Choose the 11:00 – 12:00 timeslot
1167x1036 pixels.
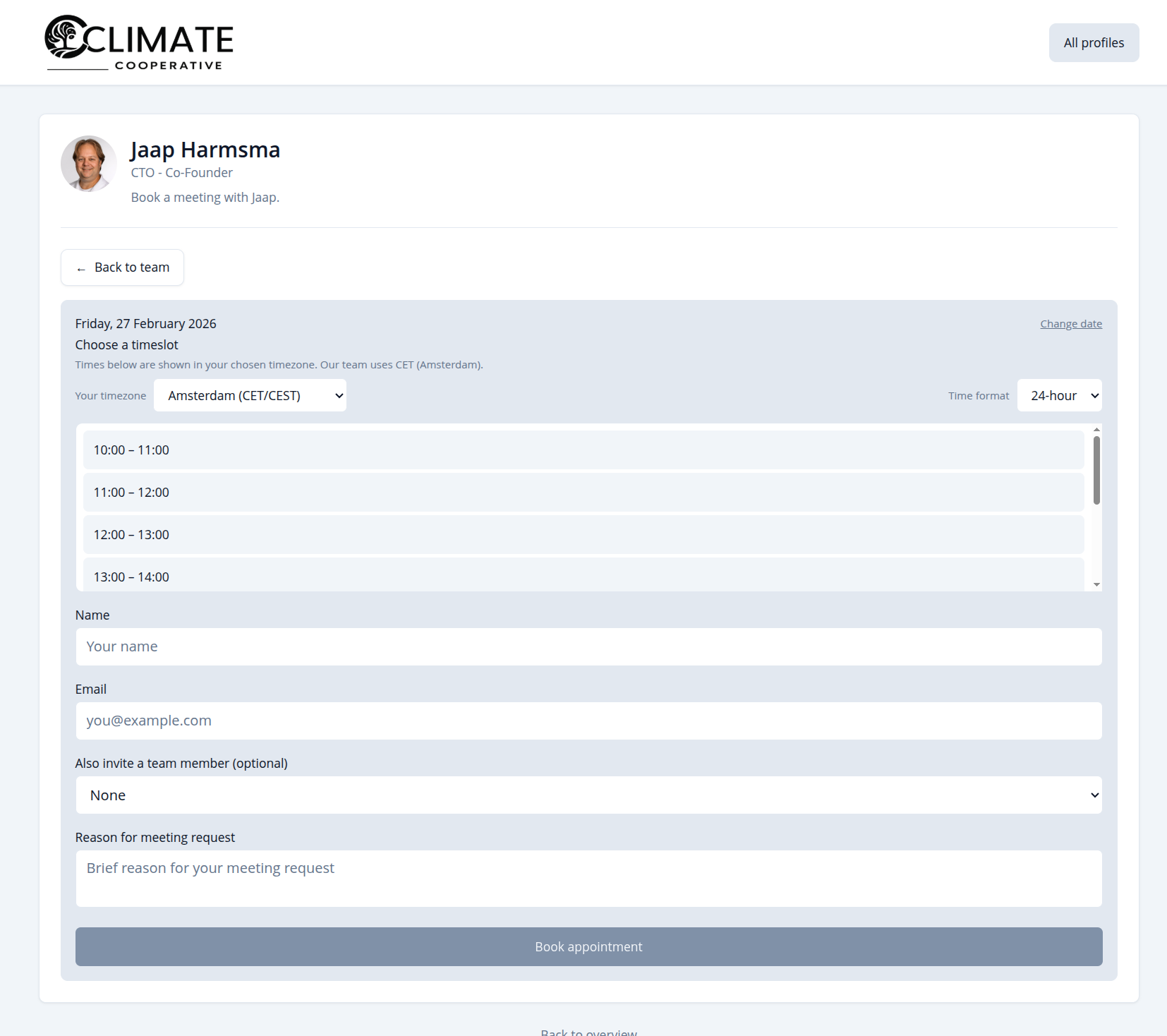(x=583, y=493)
